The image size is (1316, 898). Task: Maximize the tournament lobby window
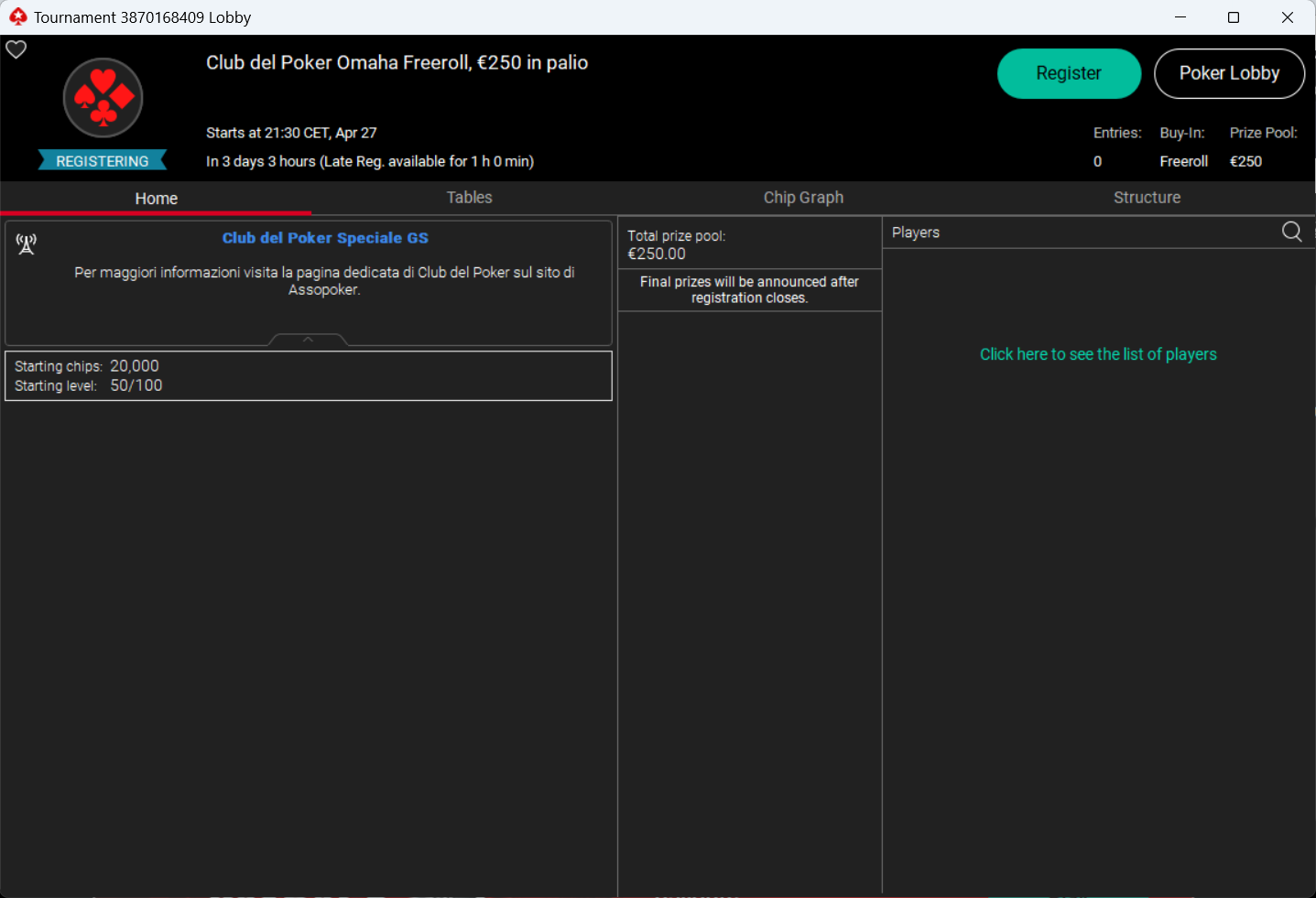click(1234, 16)
